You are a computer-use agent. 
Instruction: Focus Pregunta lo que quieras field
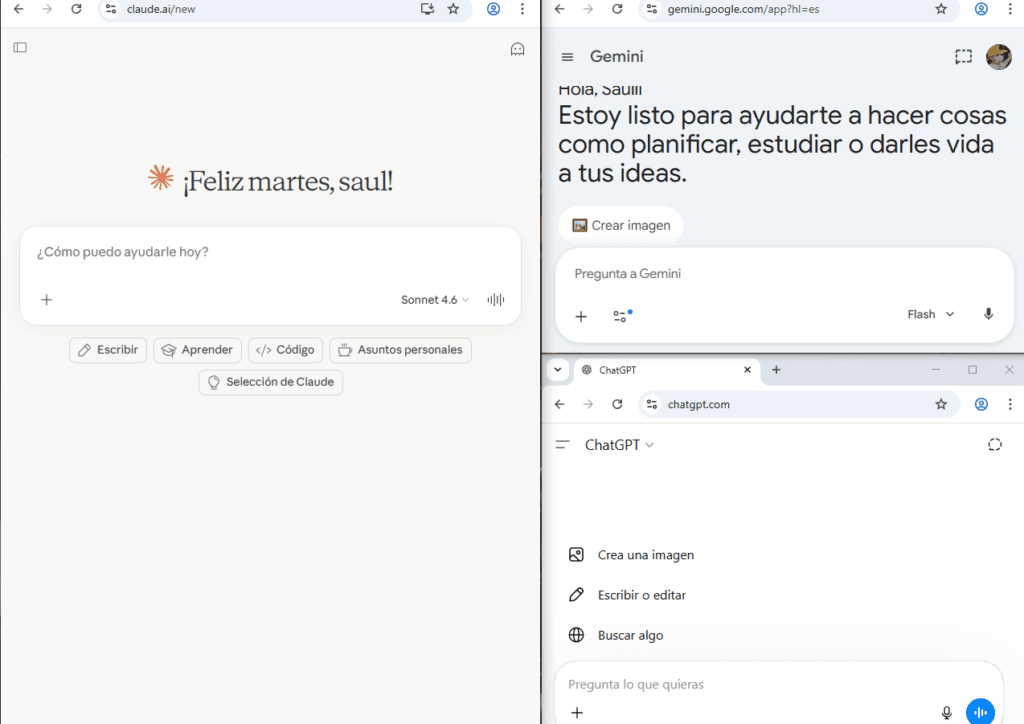click(777, 684)
